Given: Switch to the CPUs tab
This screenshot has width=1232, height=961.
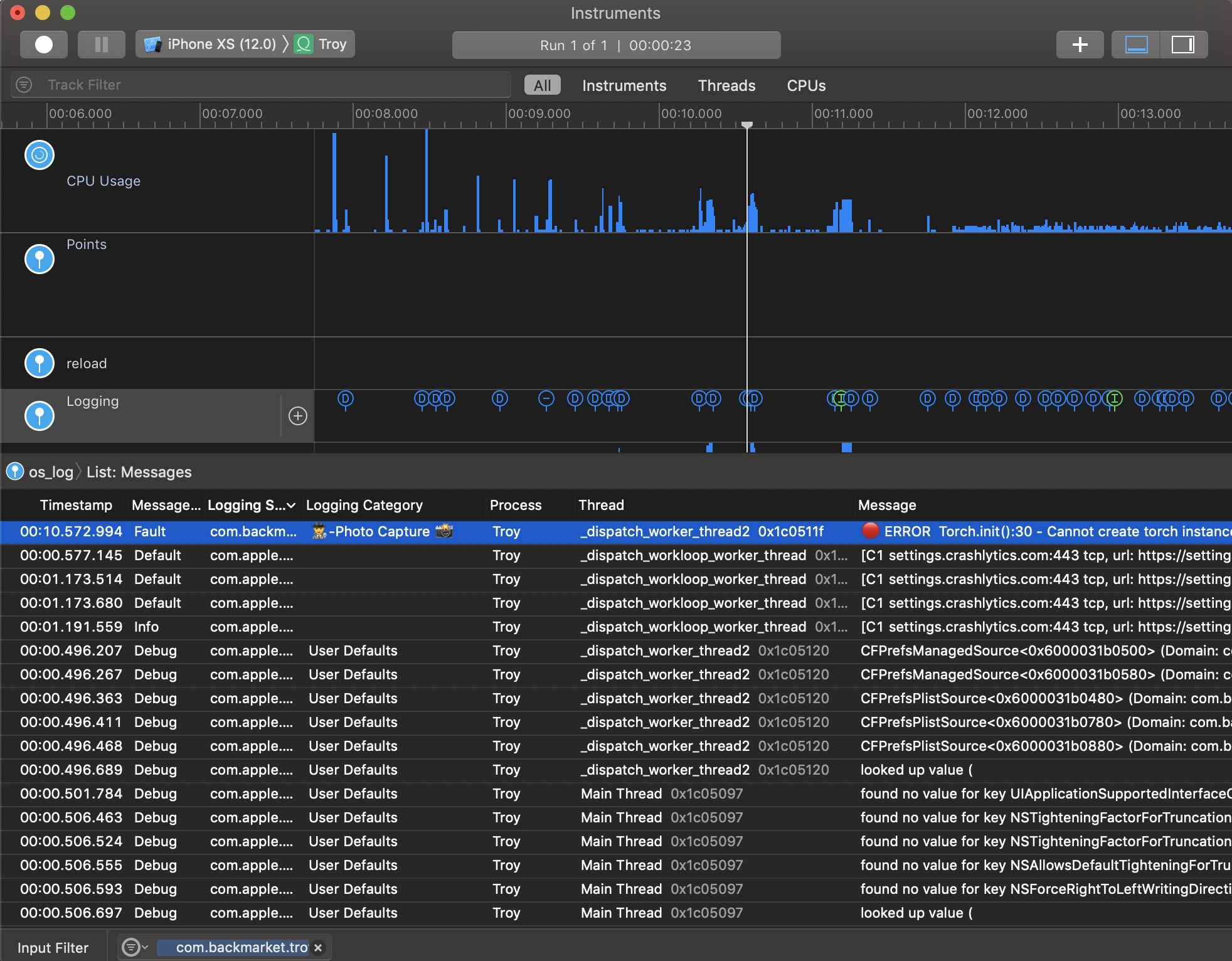Looking at the screenshot, I should (x=806, y=85).
